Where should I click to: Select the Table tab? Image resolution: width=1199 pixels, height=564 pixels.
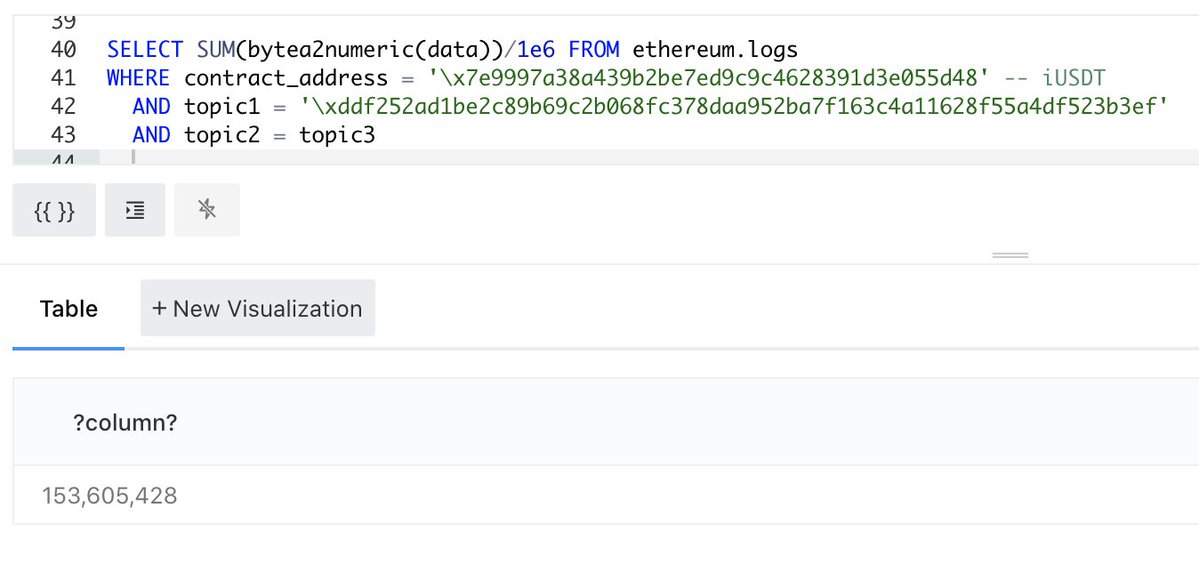[69, 309]
